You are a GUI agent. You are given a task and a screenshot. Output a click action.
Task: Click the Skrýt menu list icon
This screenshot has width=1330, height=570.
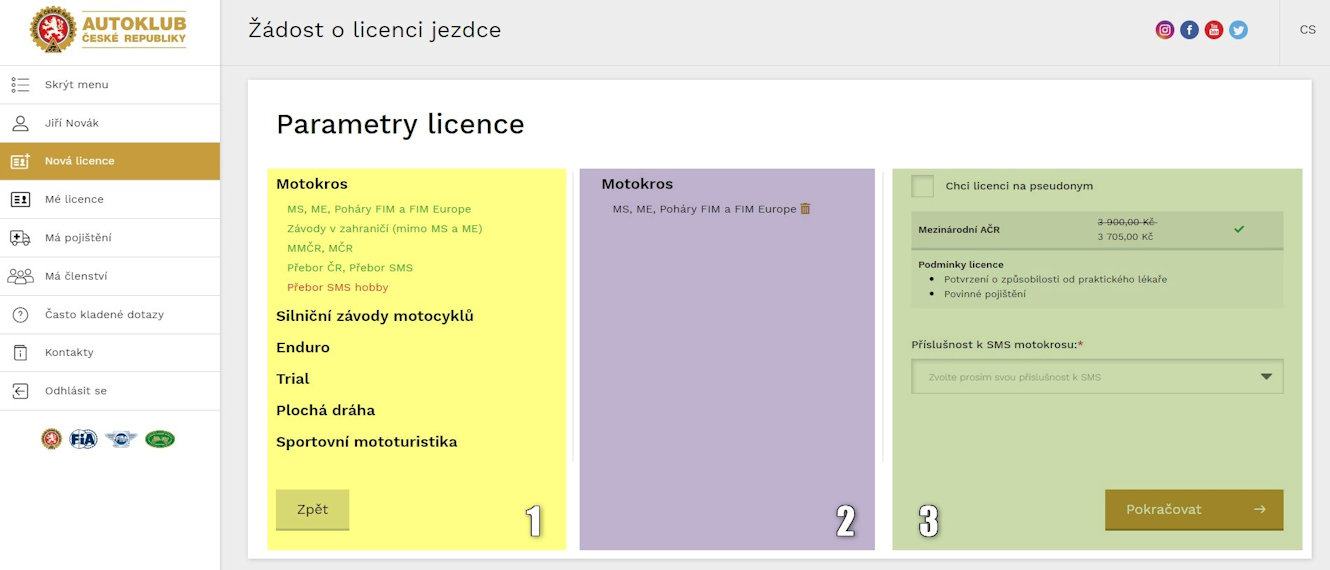click(20, 85)
